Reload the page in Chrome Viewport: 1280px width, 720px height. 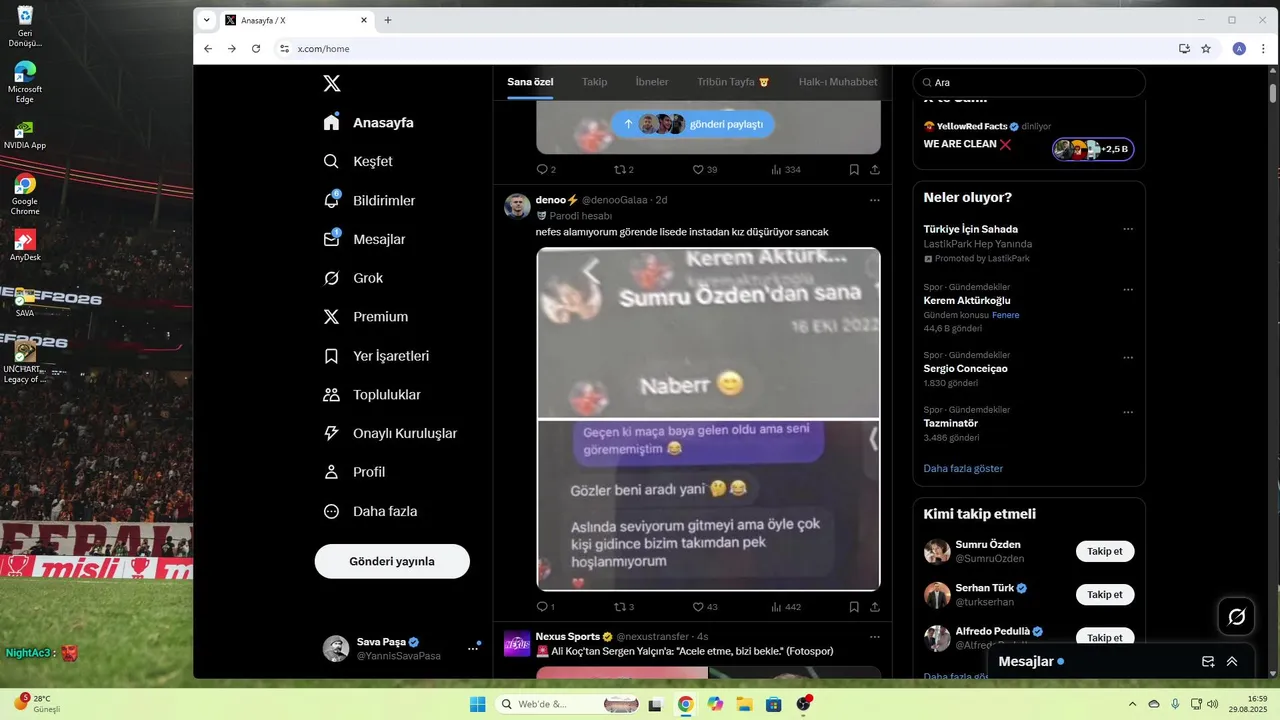(x=256, y=48)
